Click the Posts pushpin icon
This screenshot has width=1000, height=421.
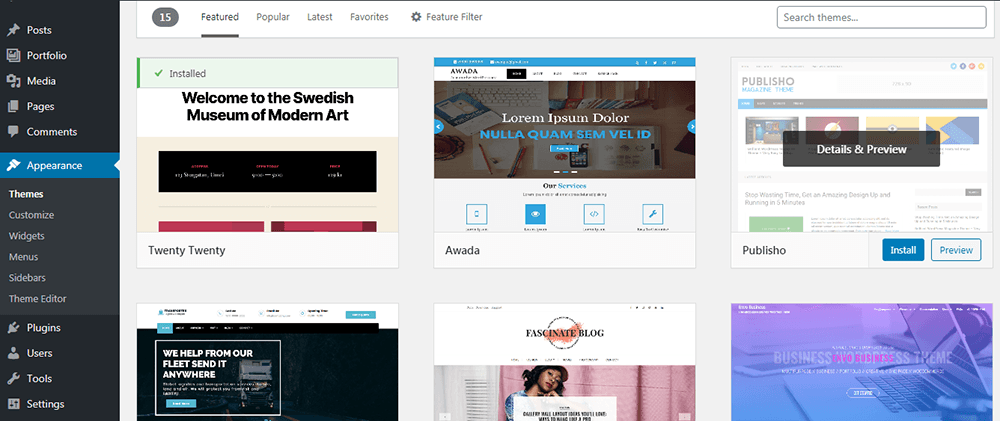[x=13, y=30]
